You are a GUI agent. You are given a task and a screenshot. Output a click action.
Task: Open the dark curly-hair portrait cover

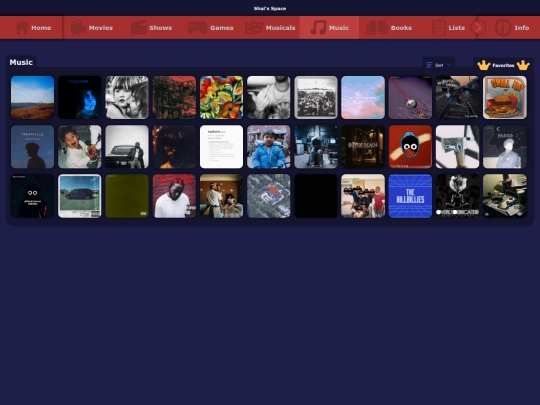[x=174, y=147]
